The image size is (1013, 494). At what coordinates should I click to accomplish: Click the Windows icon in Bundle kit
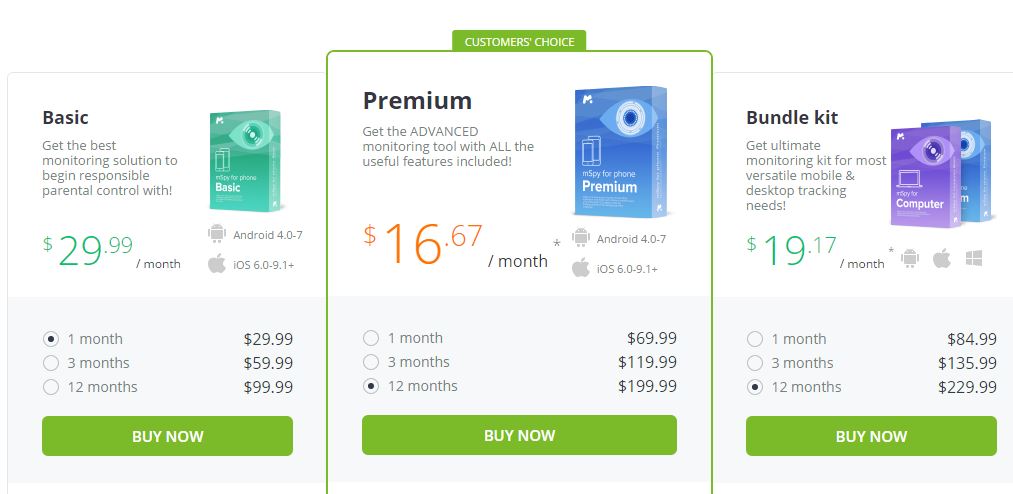point(973,258)
